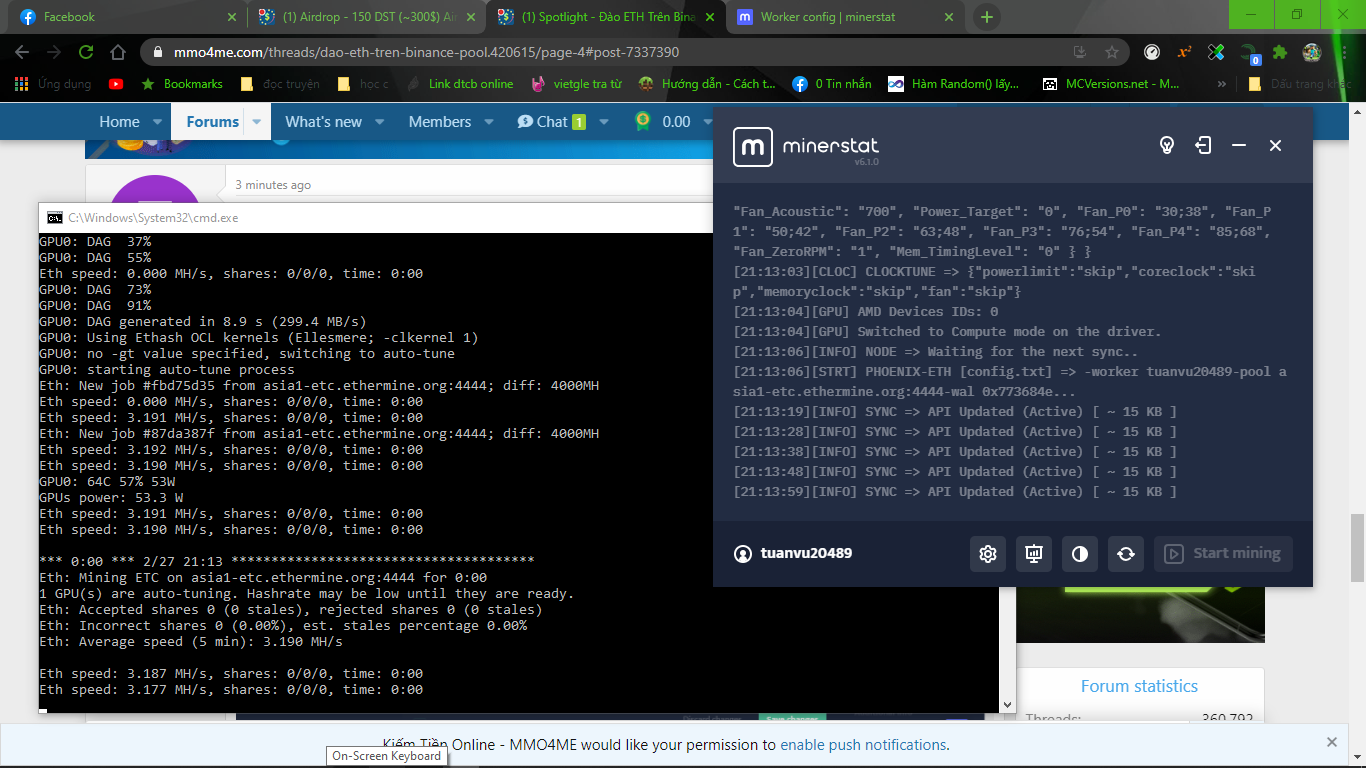1366x768 pixels.
Task: Click the address bar site lock icon
Action: pyautogui.click(x=157, y=52)
